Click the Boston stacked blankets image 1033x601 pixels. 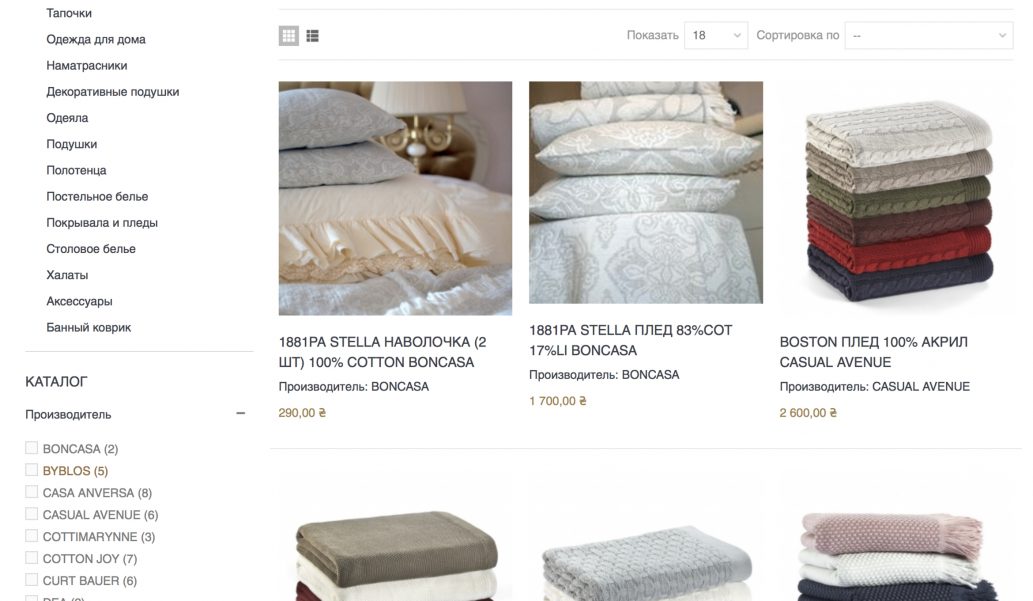899,199
